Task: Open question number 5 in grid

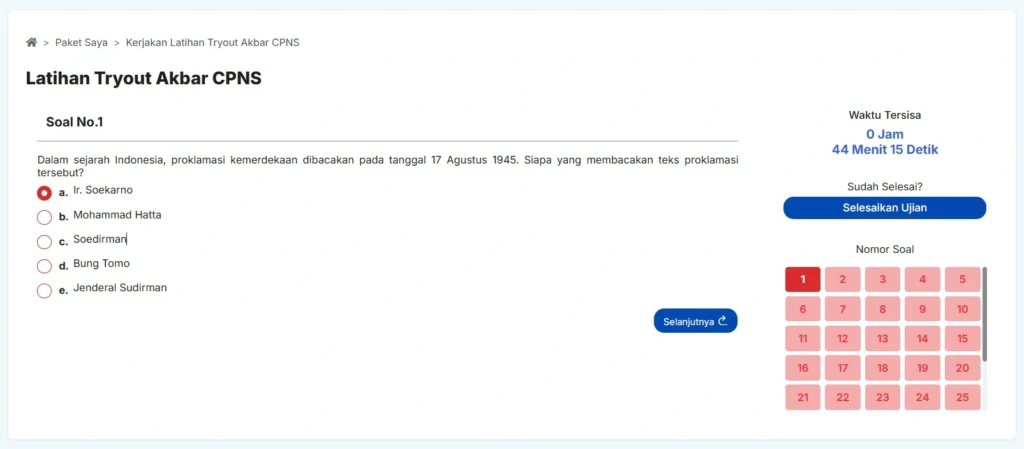Action: point(962,280)
